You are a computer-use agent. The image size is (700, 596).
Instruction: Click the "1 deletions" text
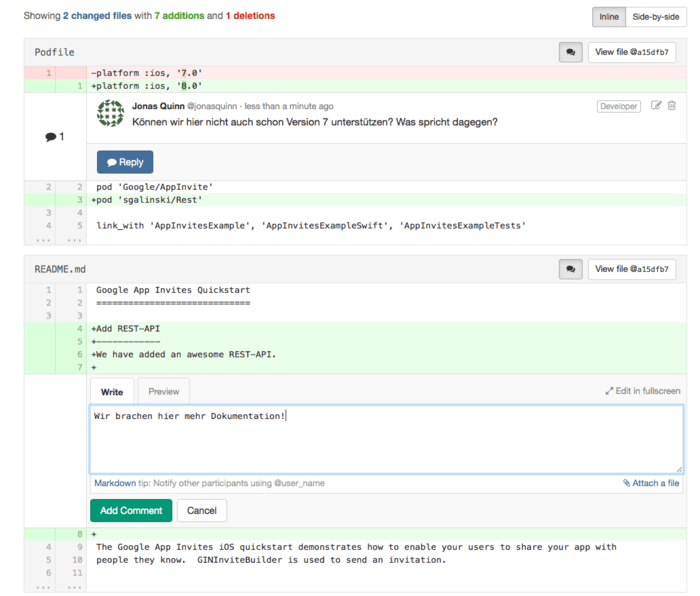pos(250,16)
